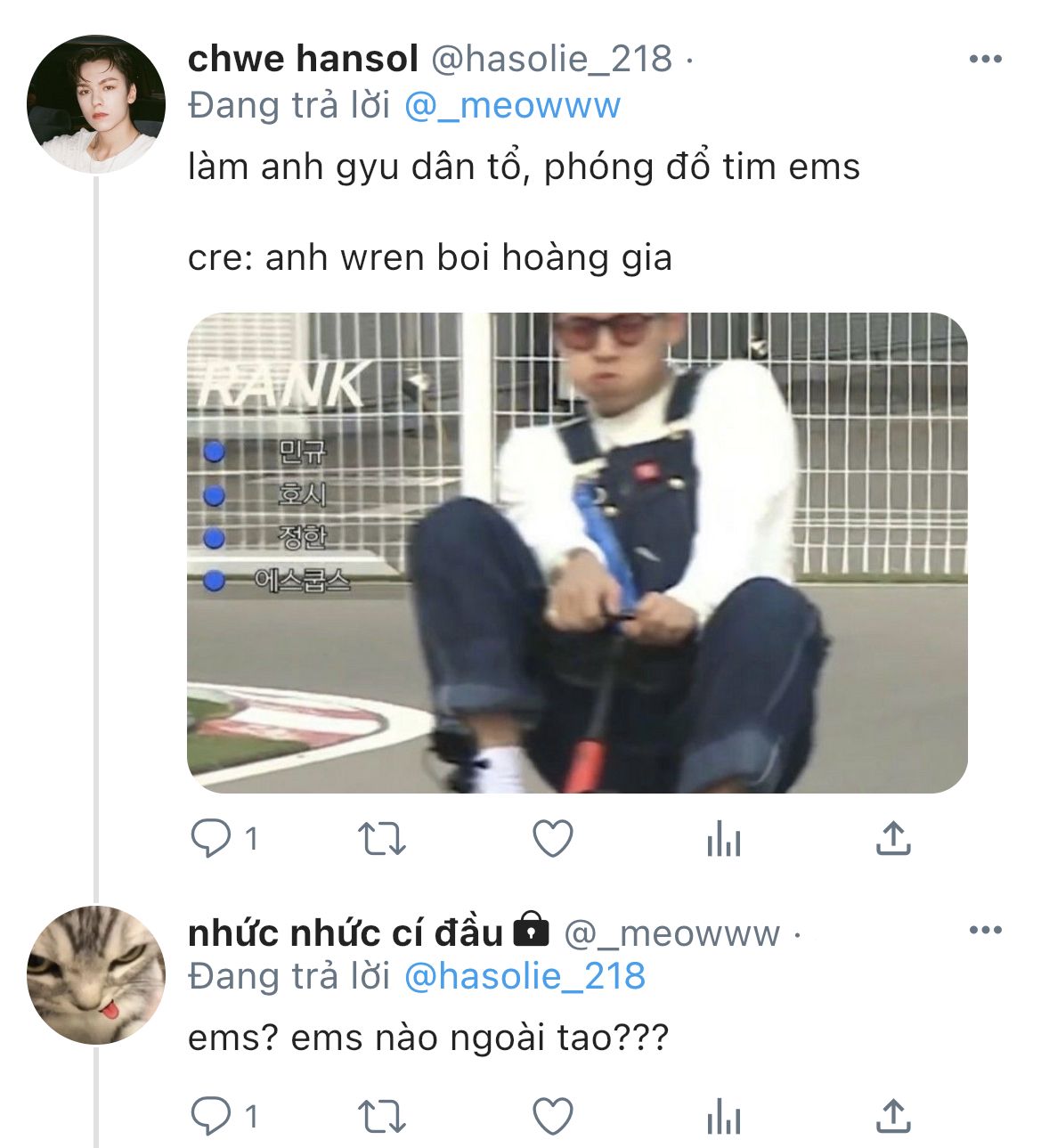
Task: Share the @_meowww reply tweet
Action: coord(893,1117)
